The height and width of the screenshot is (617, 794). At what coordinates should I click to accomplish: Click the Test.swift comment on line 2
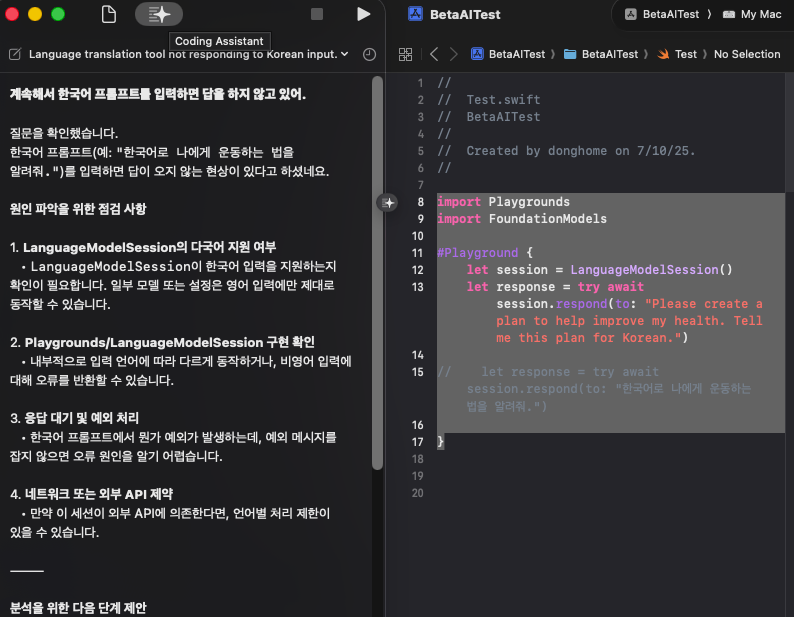coord(489,100)
